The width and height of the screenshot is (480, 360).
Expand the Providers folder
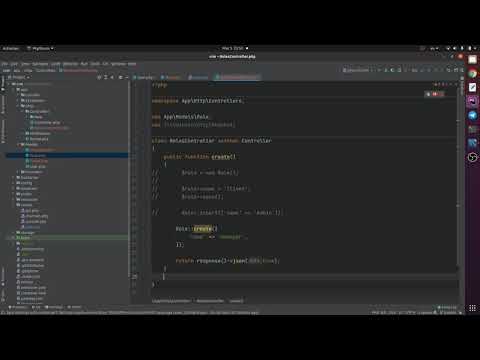19,172
